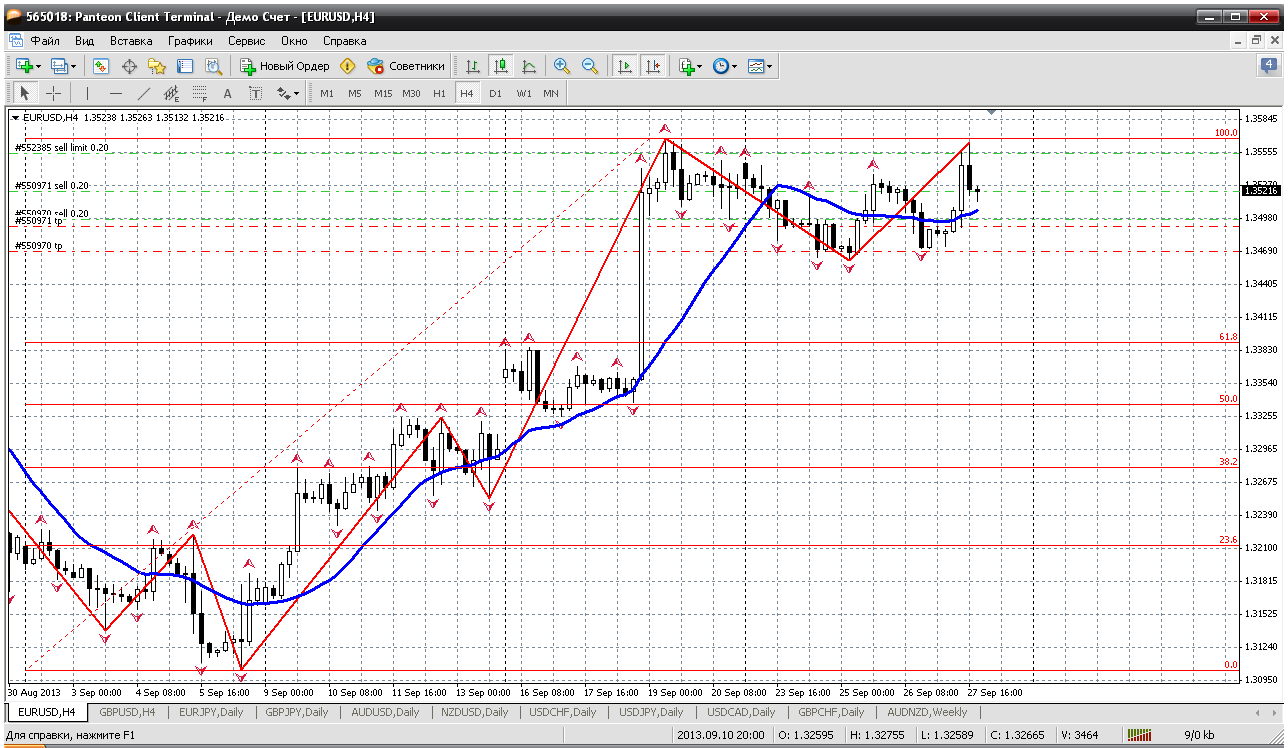Open the new chart dropdown arrow
The width and height of the screenshot is (1288, 748).
pyautogui.click(x=39, y=67)
